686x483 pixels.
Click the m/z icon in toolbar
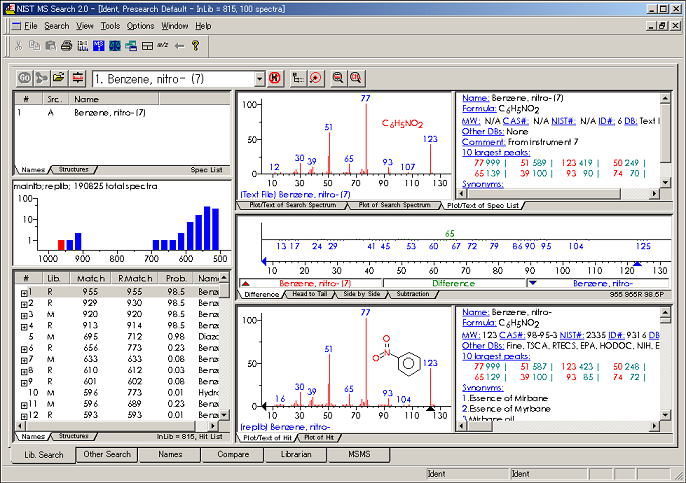pyautogui.click(x=163, y=45)
